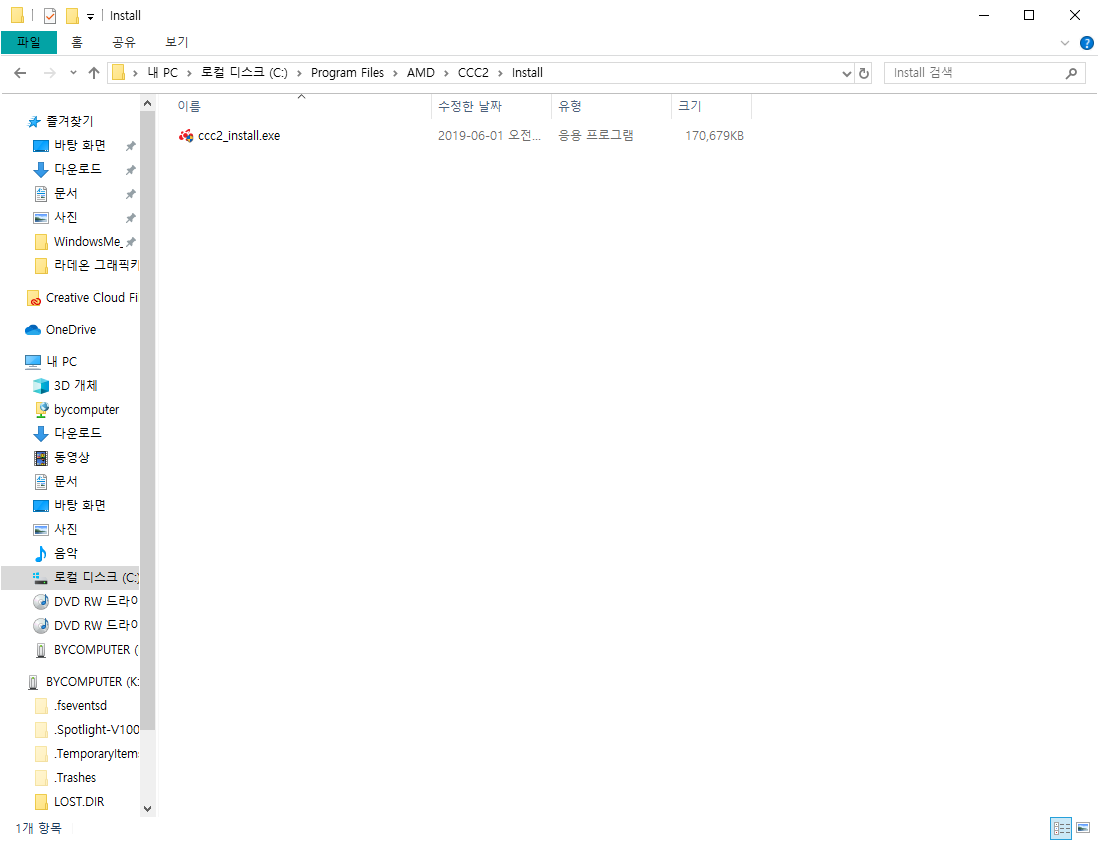
Task: Click 내 PC in the address bar
Action: point(163,73)
